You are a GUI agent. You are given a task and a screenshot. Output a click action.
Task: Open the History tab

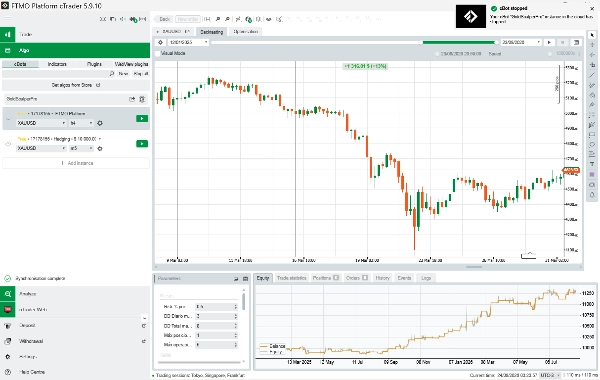pos(382,278)
